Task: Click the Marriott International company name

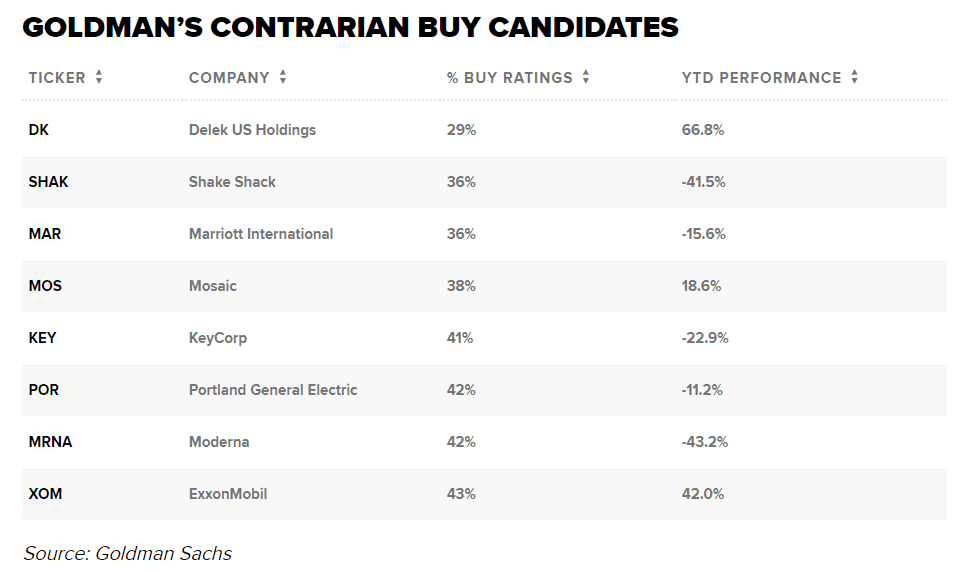Action: pos(261,234)
